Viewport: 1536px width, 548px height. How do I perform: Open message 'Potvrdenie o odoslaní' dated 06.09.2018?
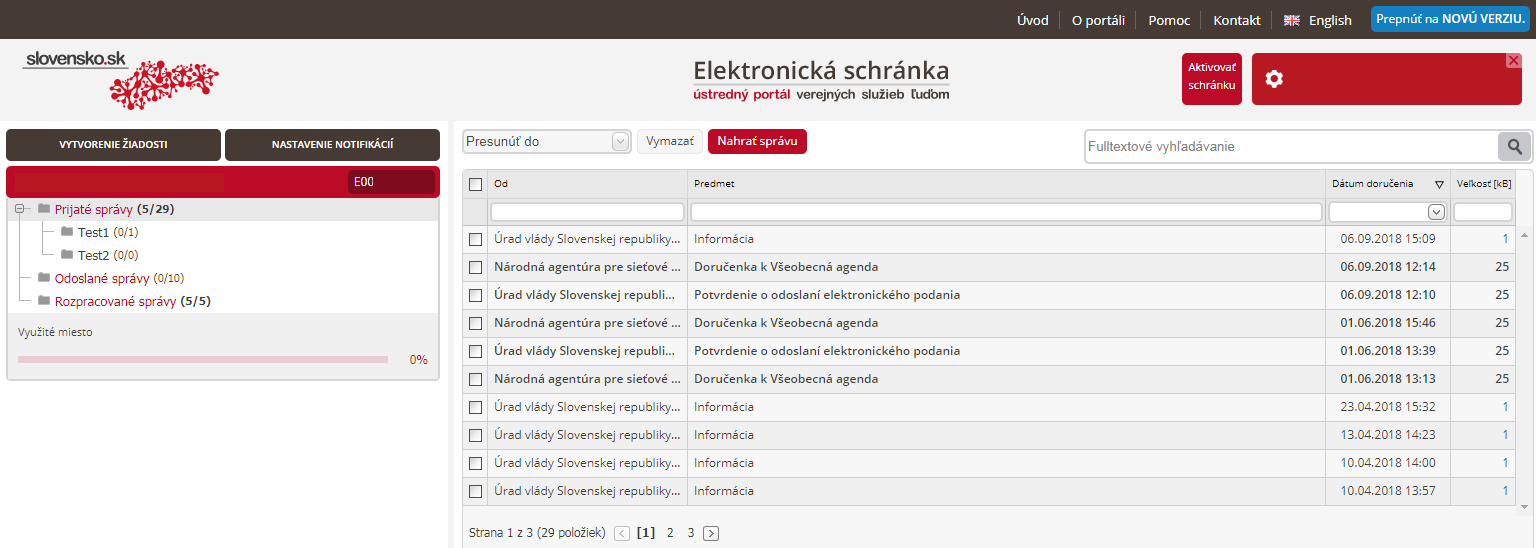(x=827, y=295)
